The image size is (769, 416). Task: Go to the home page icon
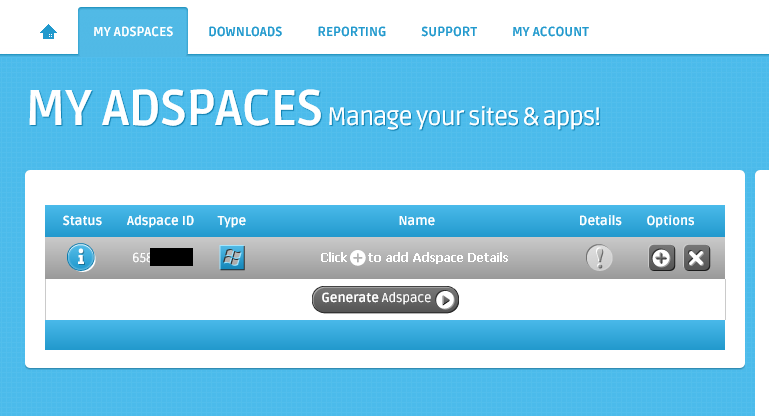coord(49,32)
